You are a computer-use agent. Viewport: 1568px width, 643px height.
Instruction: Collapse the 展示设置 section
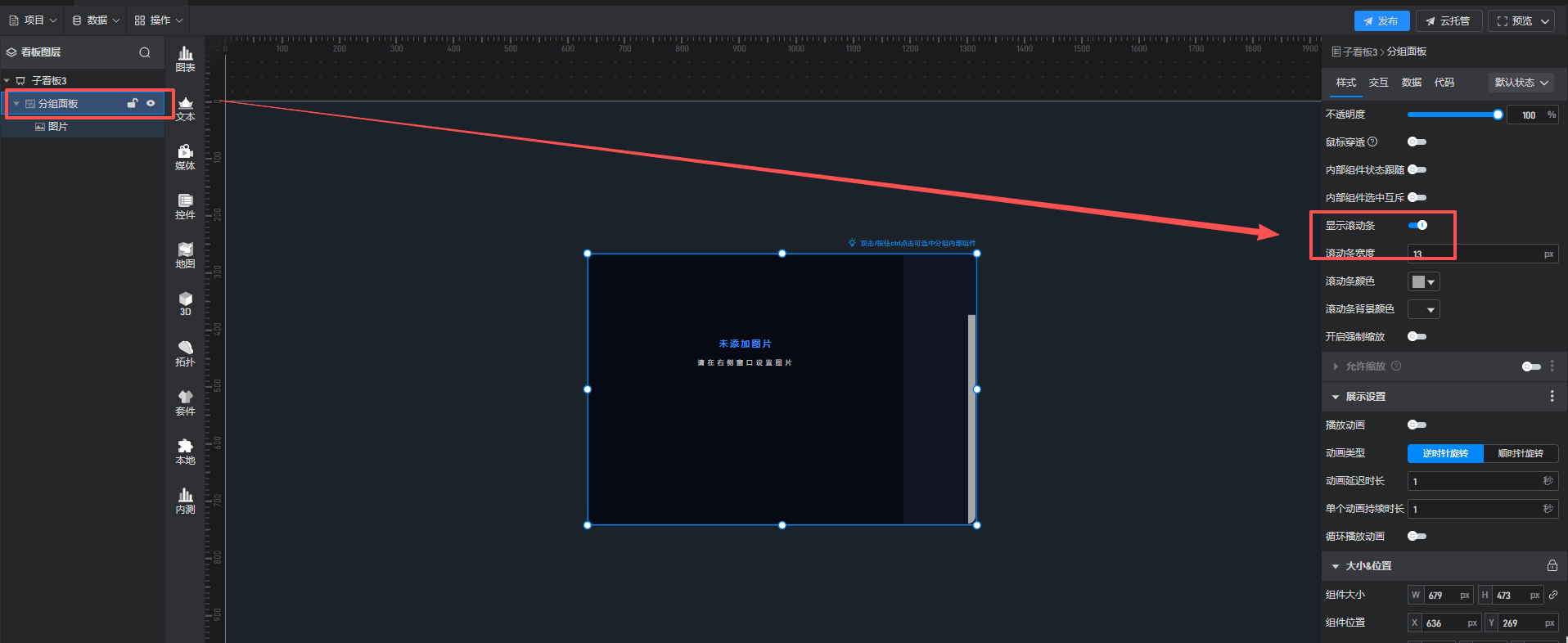tap(1336, 397)
